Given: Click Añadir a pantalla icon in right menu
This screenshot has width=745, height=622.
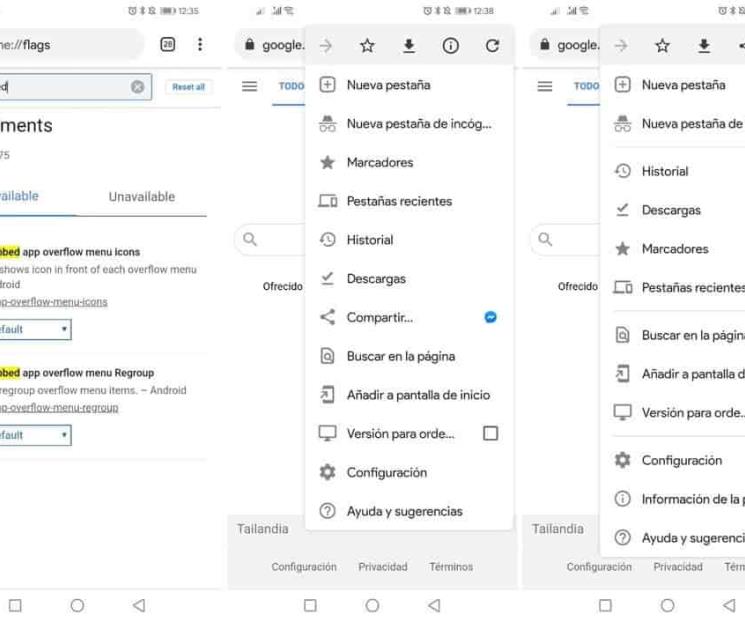Looking at the screenshot, I should pos(622,374).
